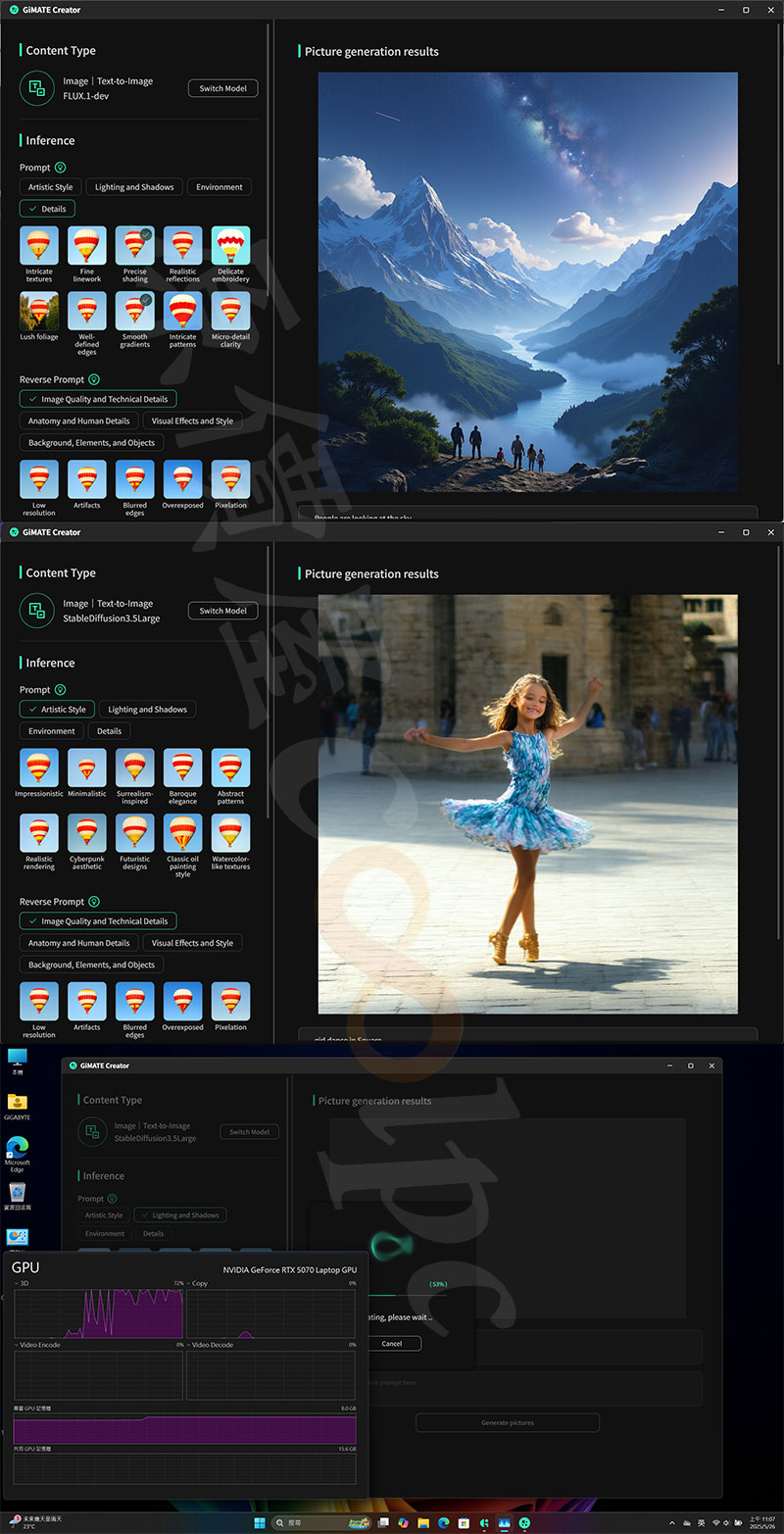Viewport: 784px width, 1534px height.
Task: Open the GIGABYTE desktop folder
Action: coord(17,1103)
